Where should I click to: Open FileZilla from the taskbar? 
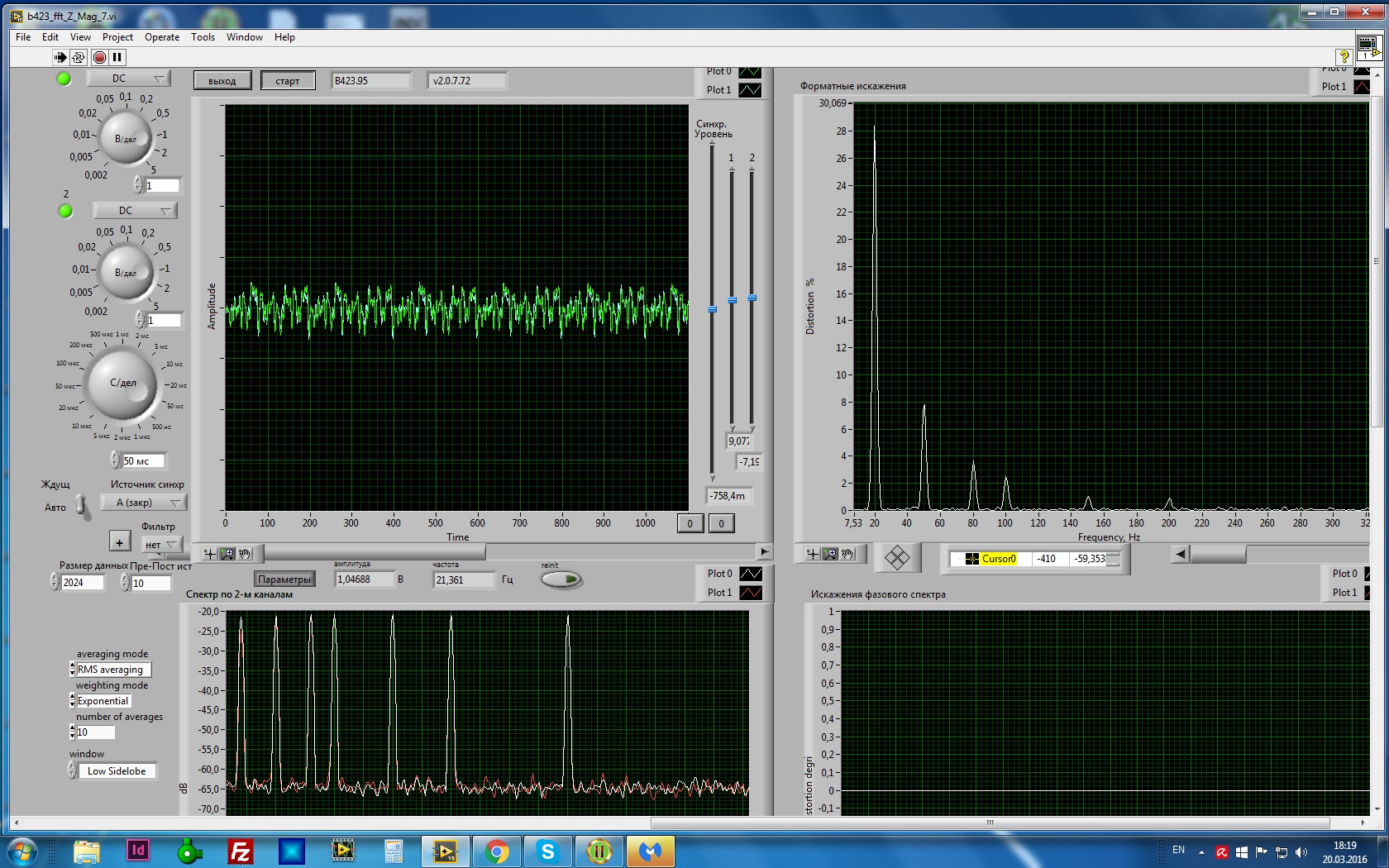pos(240,851)
